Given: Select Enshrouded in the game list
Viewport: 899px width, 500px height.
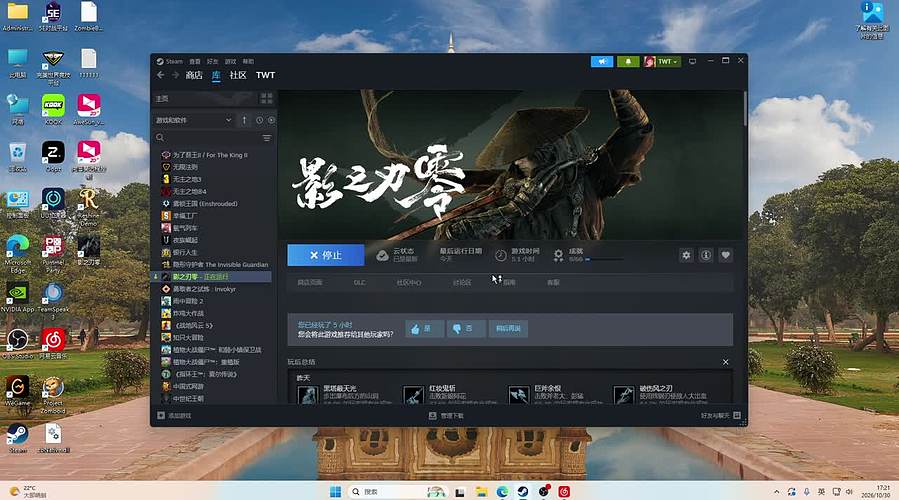Looking at the screenshot, I should pos(205,204).
